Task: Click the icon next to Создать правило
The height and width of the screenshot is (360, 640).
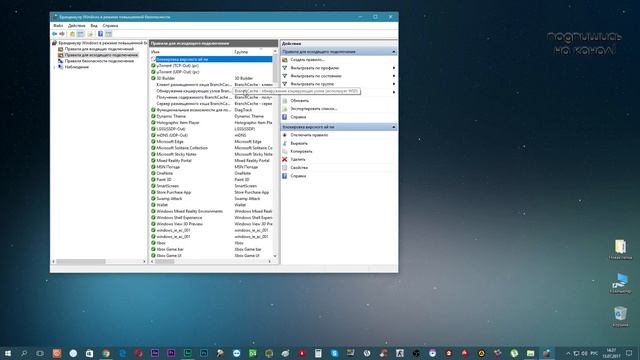Action: click(x=285, y=60)
